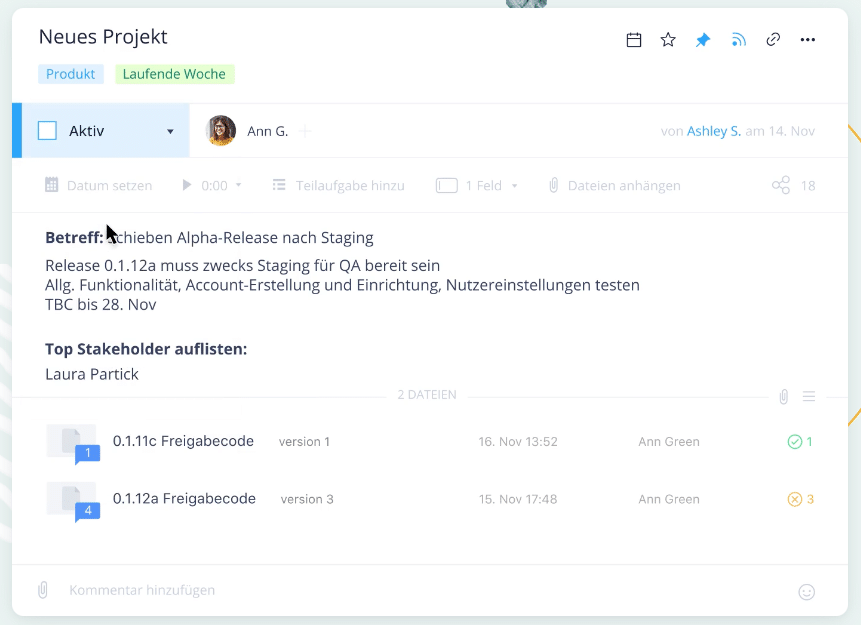861x625 pixels.
Task: Click Top Stakeholder auflisten heading
Action: pos(146,349)
